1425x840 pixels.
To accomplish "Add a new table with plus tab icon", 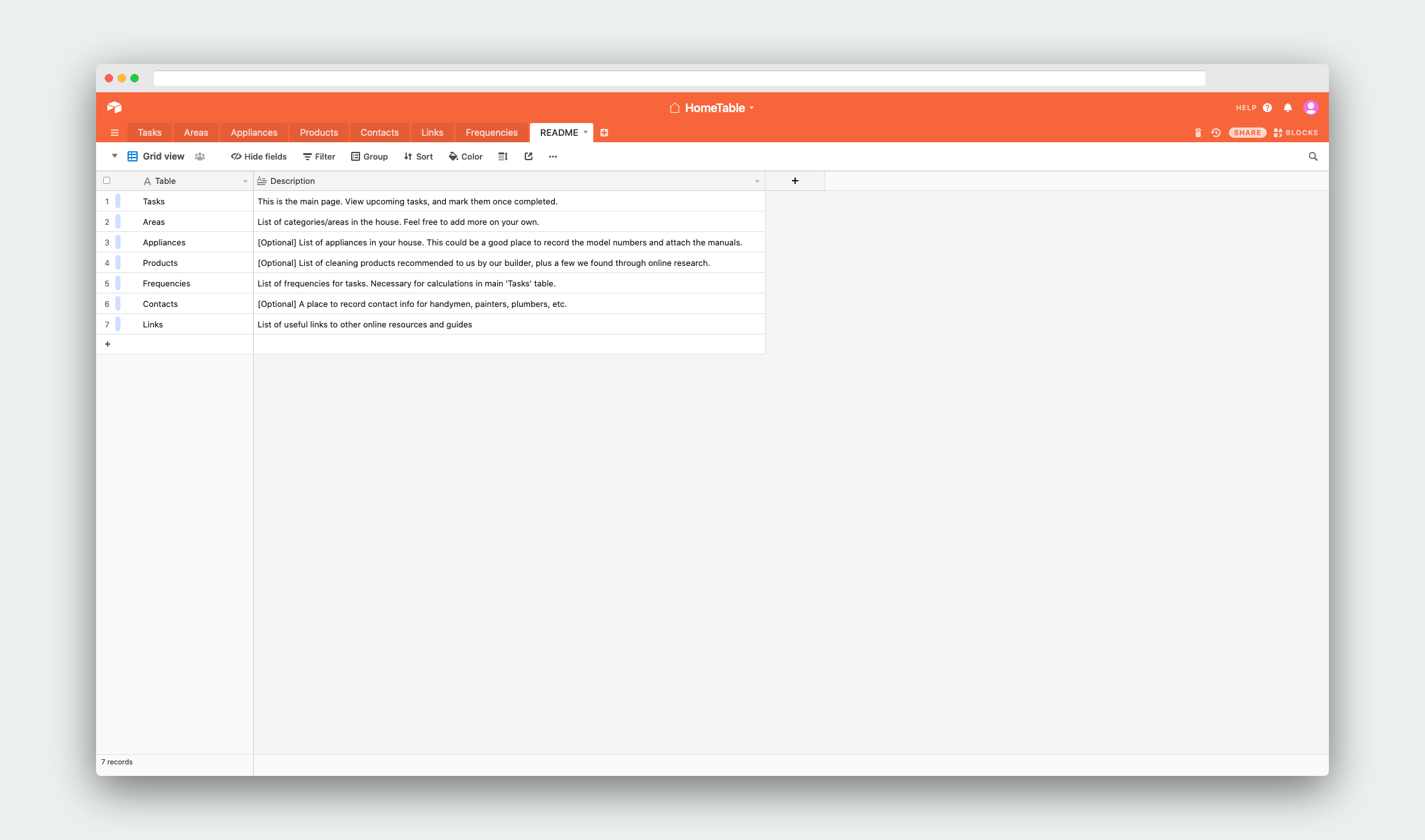I will click(604, 133).
